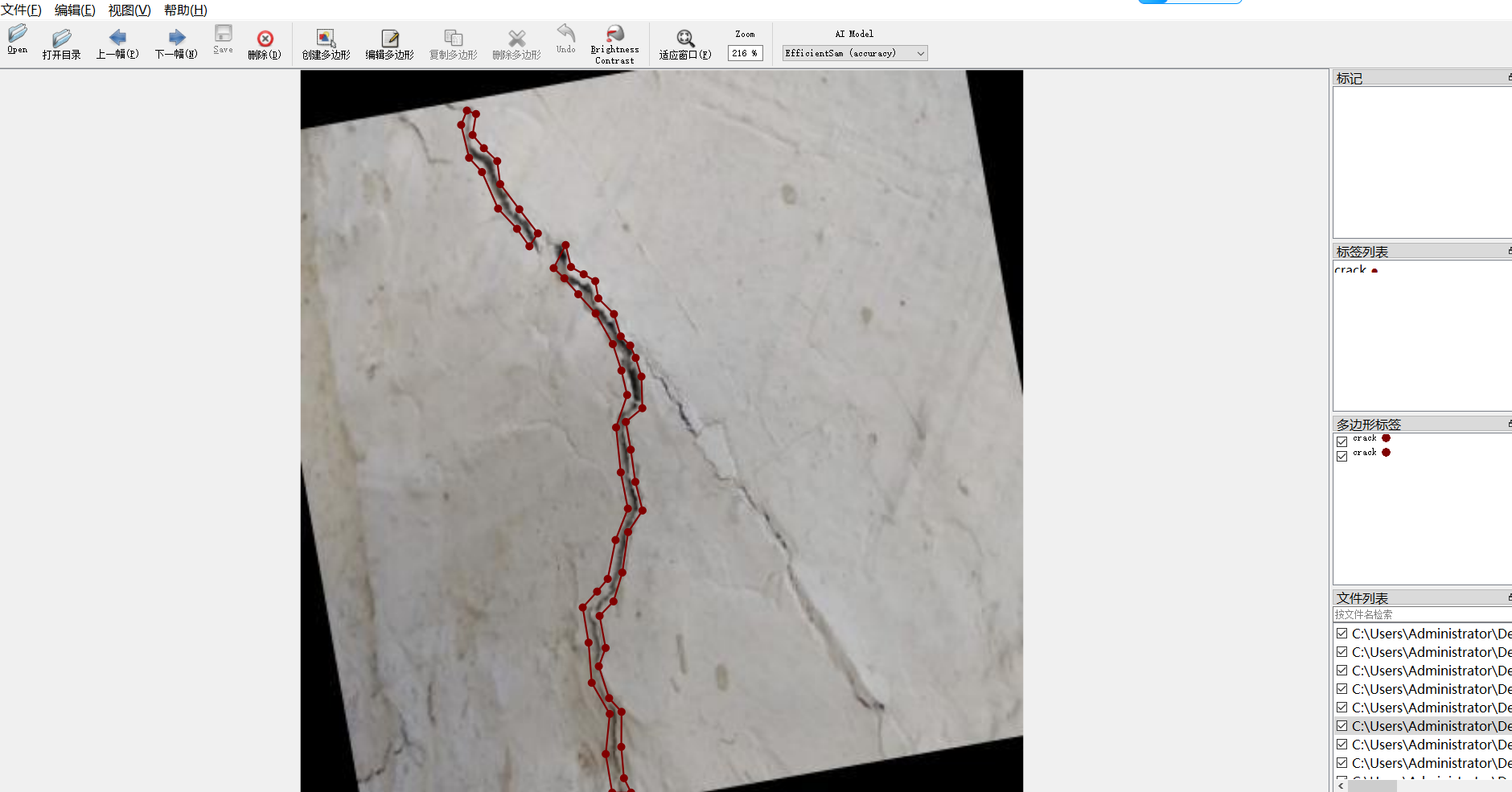Image resolution: width=1512 pixels, height=792 pixels.
Task: Click the Zoom percentage field
Action: point(745,53)
